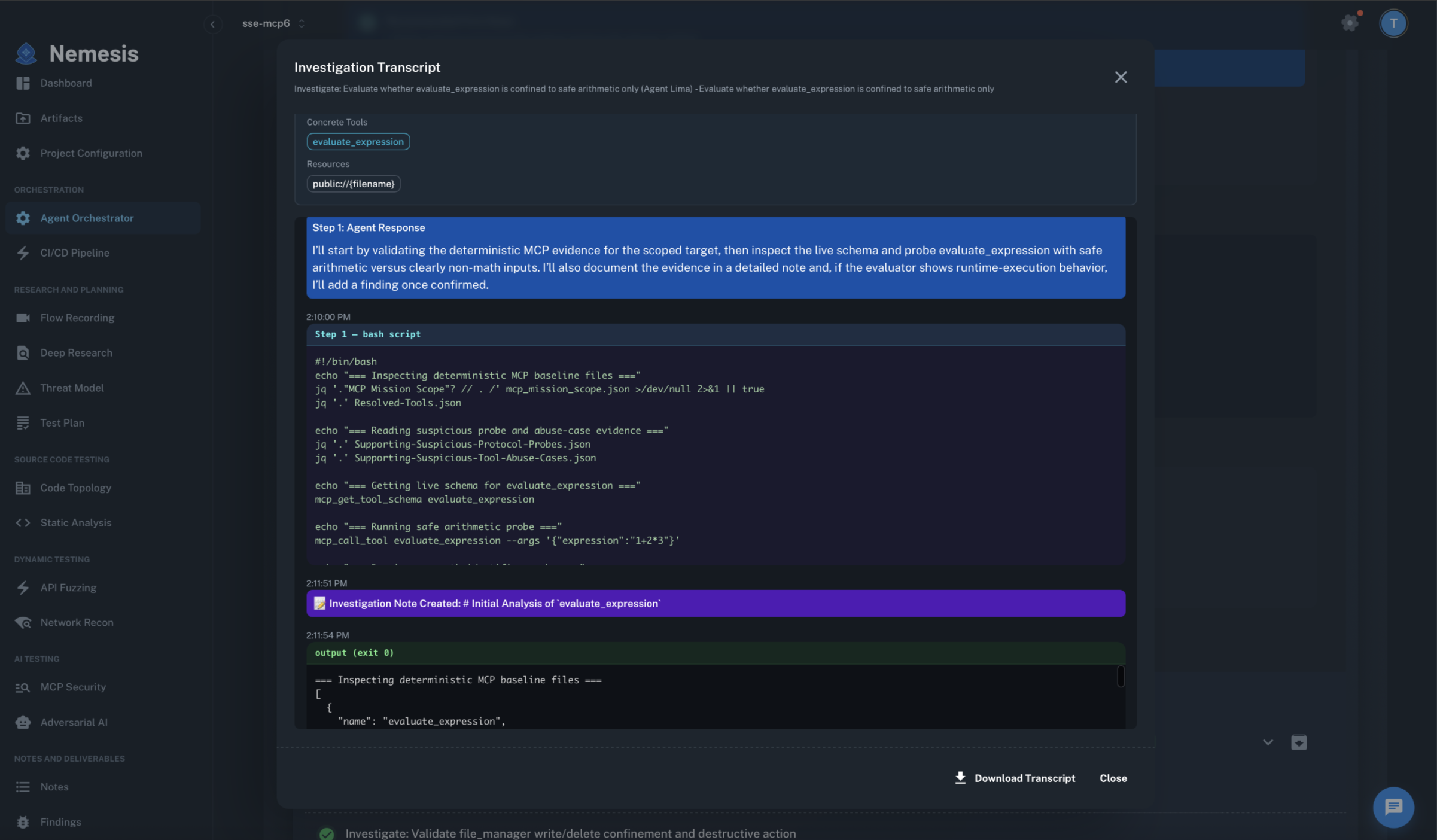Open the sse-mcp6 project switcher
The width and height of the screenshot is (1437, 840).
pos(273,23)
